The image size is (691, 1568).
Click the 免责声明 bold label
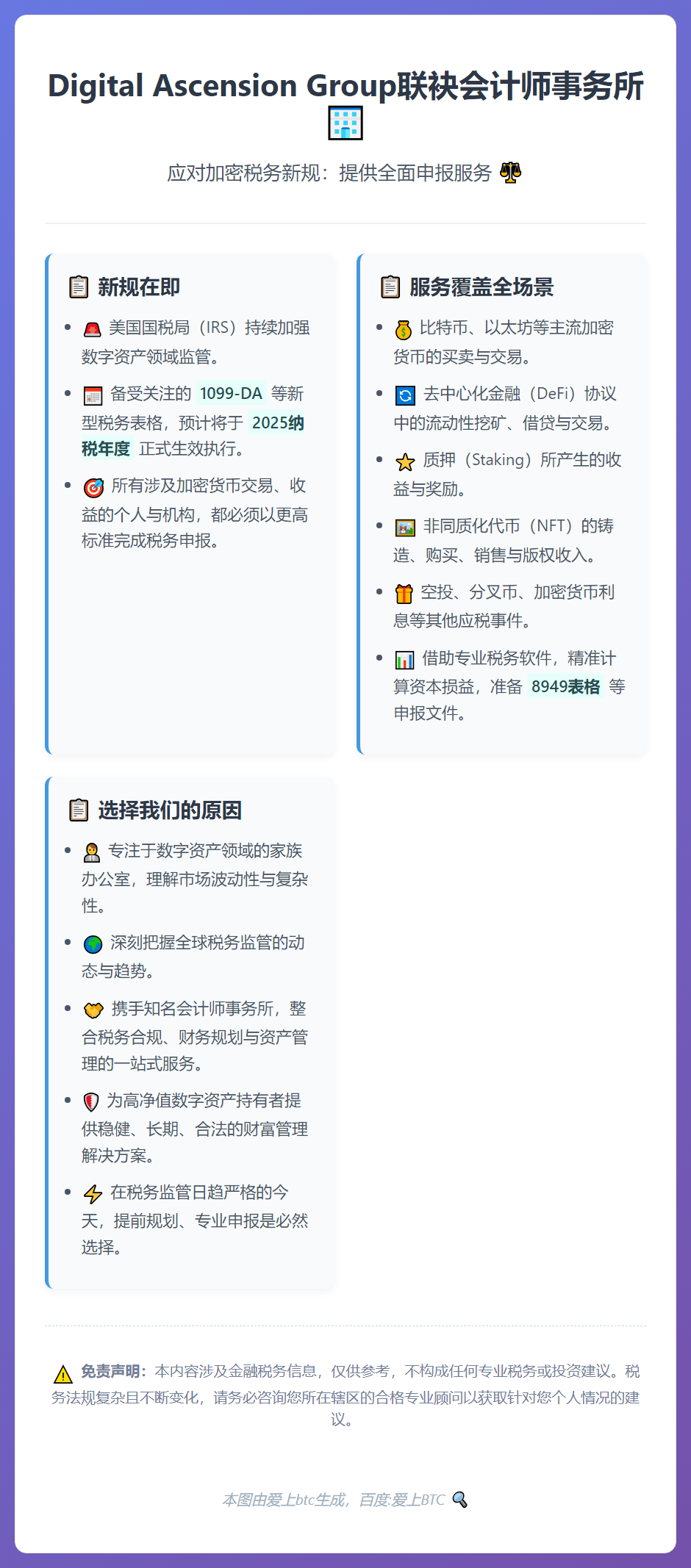pos(114,1371)
